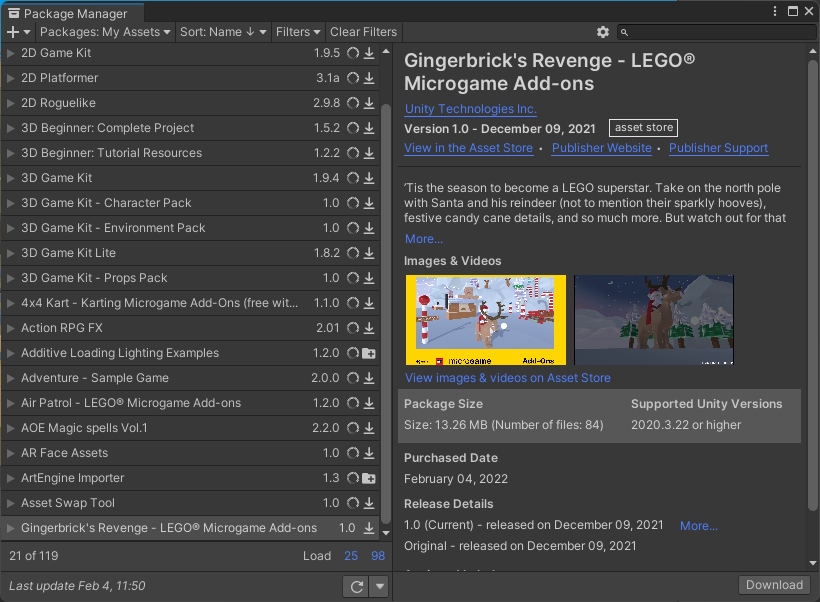
Task: Select 3D Game Kit - Props Pack
Action: tap(190, 278)
